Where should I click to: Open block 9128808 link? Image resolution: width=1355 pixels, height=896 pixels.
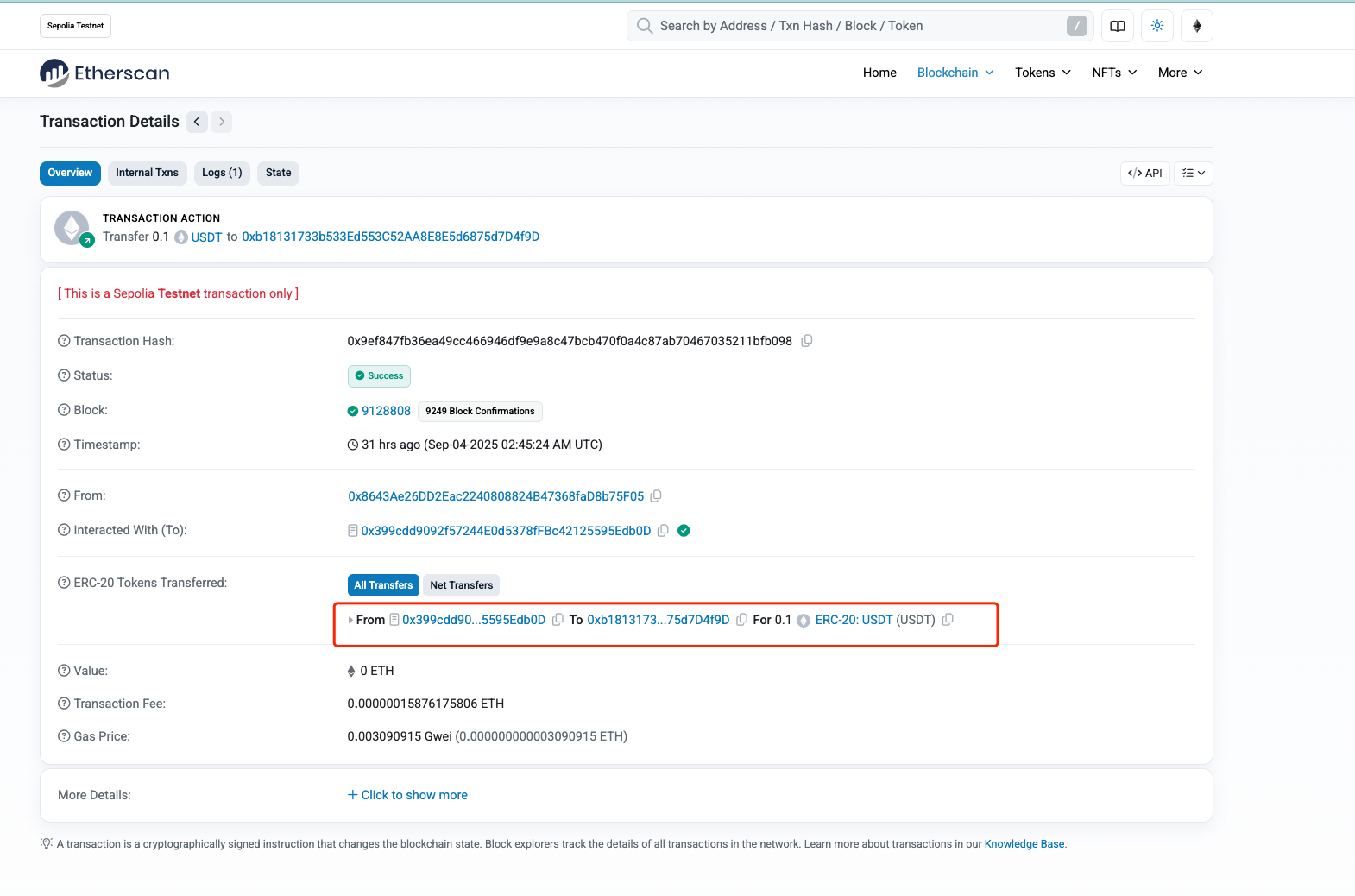[x=386, y=411]
